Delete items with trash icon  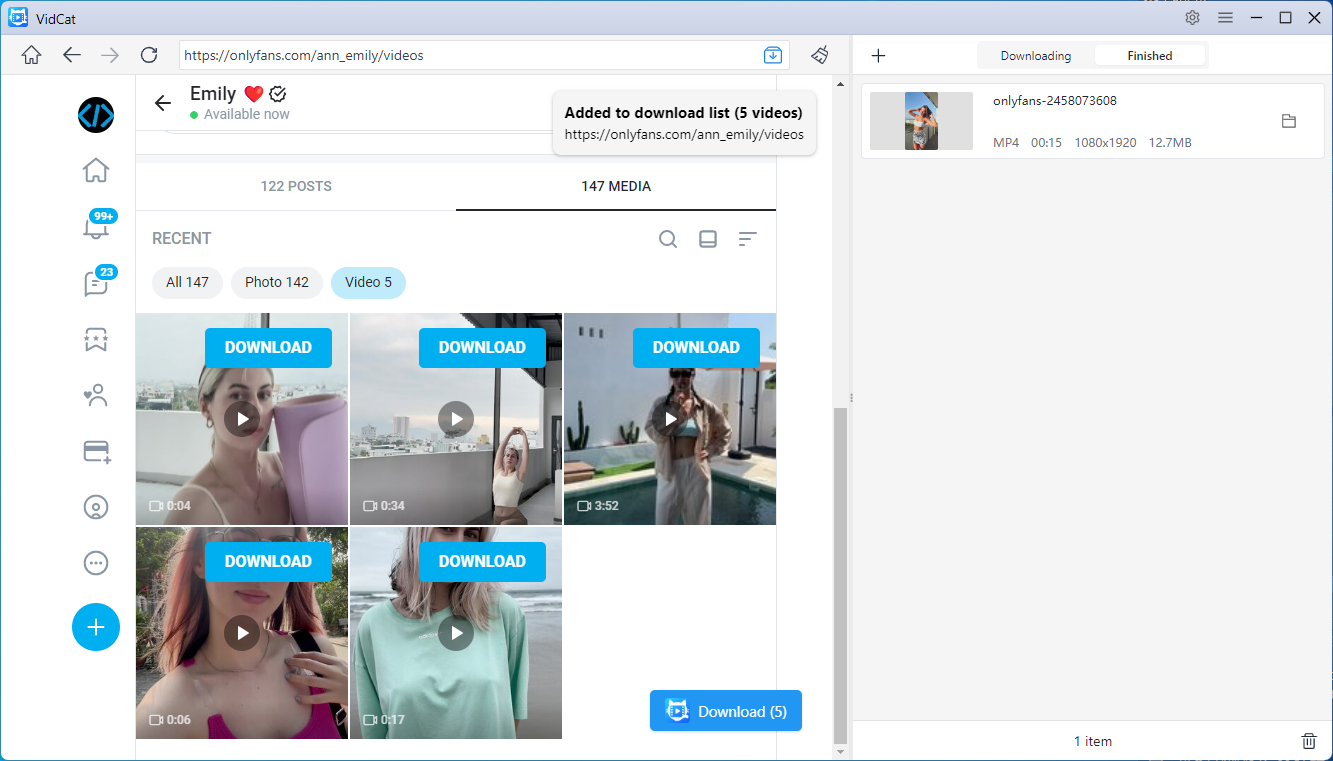pyautogui.click(x=1309, y=741)
